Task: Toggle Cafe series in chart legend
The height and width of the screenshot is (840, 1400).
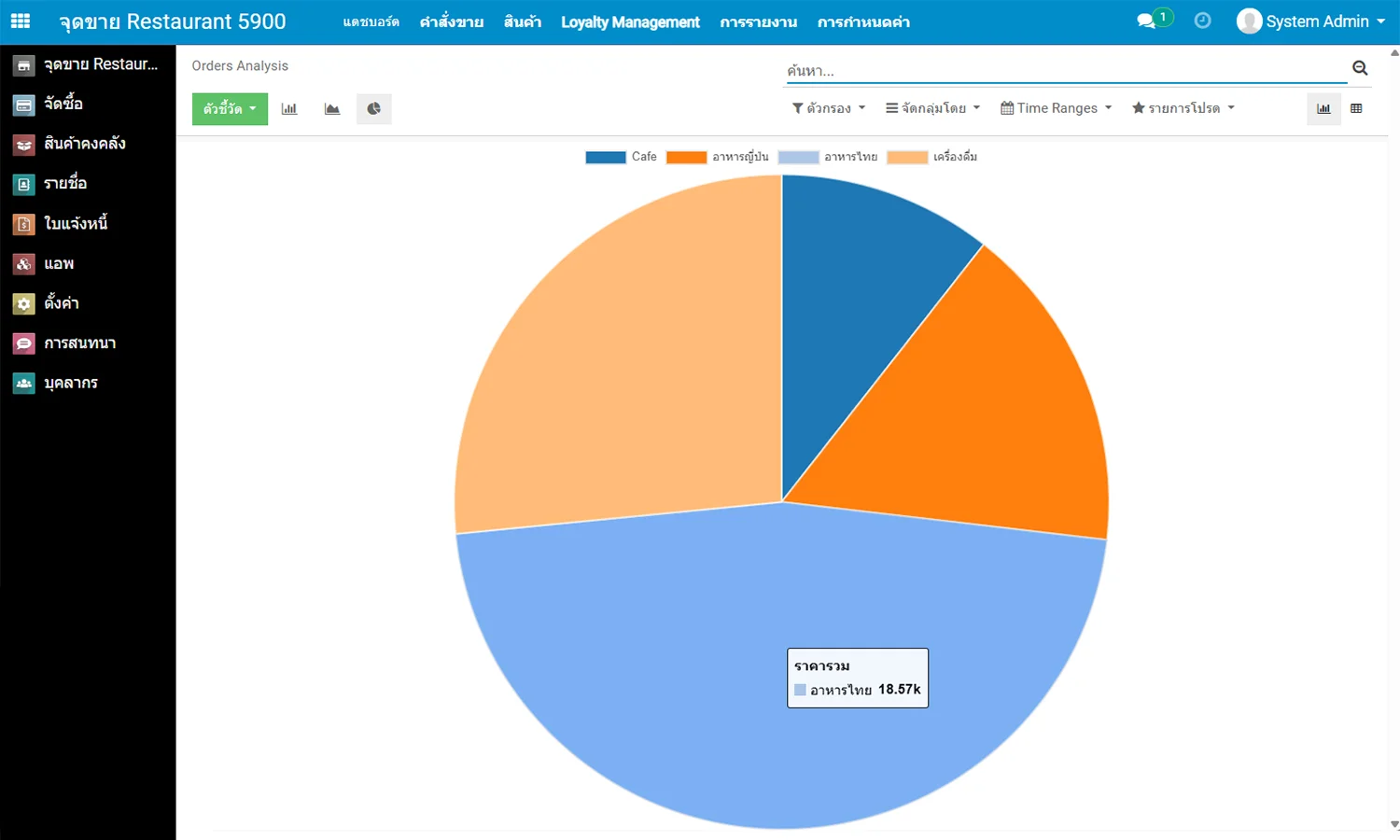Action: click(622, 157)
